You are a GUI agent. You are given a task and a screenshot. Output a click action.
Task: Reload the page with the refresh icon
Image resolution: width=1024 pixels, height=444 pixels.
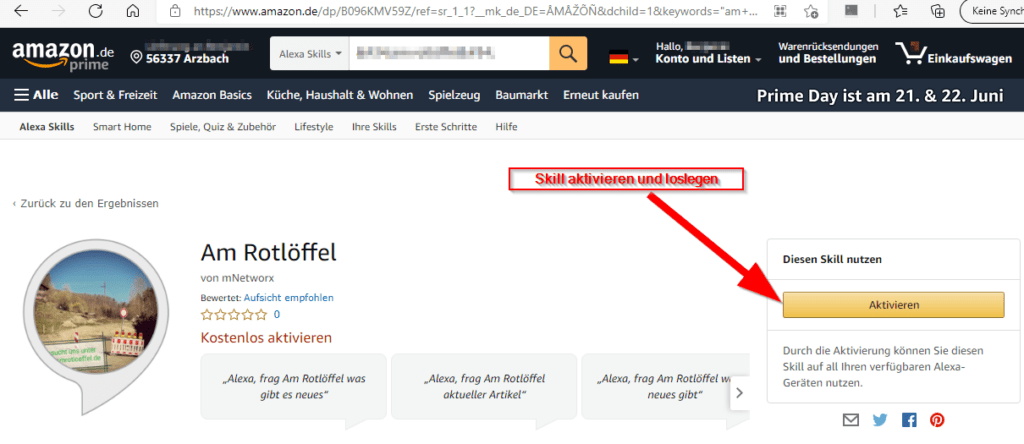tap(95, 11)
